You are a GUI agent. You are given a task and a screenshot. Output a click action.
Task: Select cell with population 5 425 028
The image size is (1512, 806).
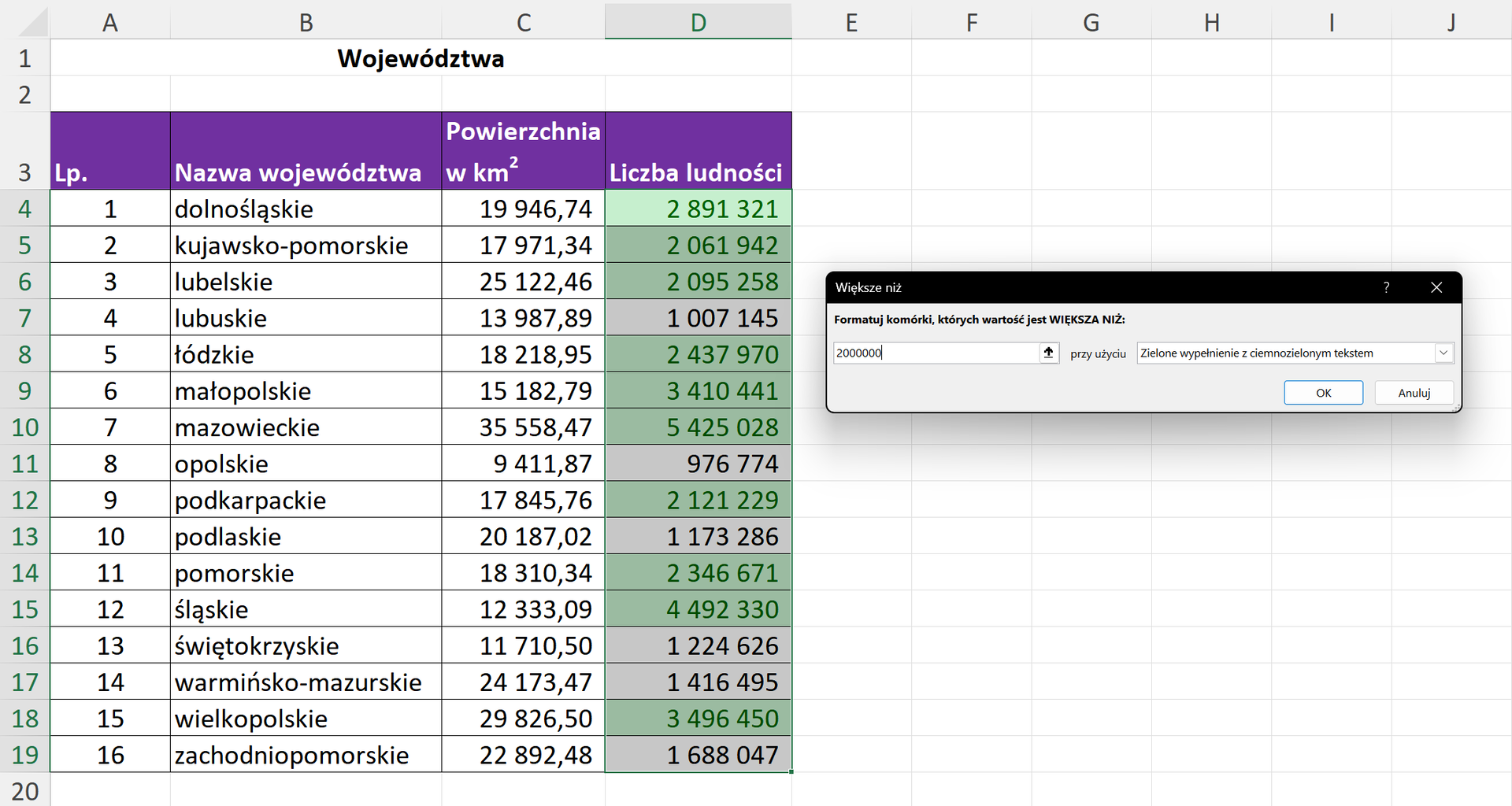pyautogui.click(x=698, y=427)
